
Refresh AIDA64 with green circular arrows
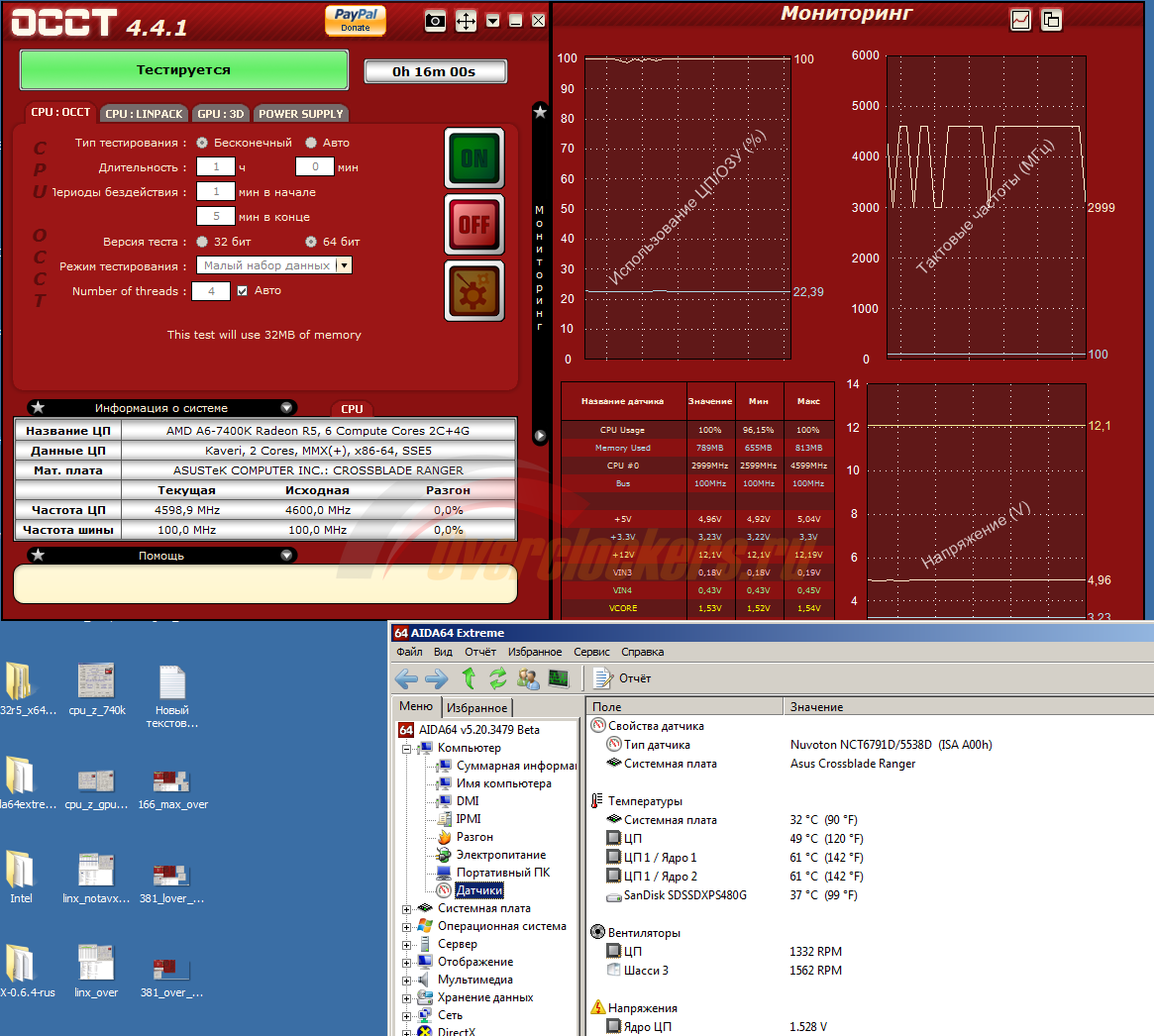[498, 677]
